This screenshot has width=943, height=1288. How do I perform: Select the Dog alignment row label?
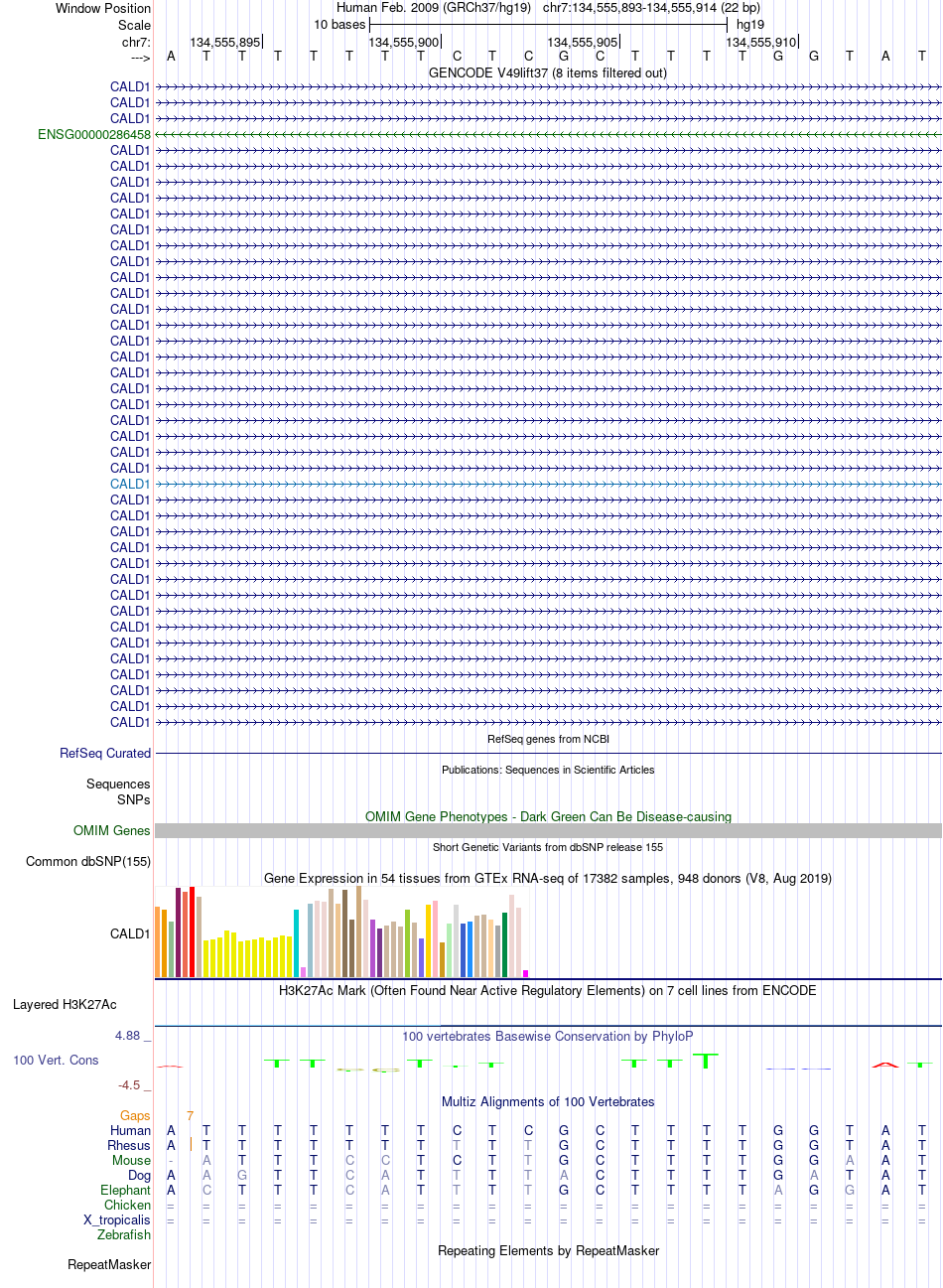140,1175
